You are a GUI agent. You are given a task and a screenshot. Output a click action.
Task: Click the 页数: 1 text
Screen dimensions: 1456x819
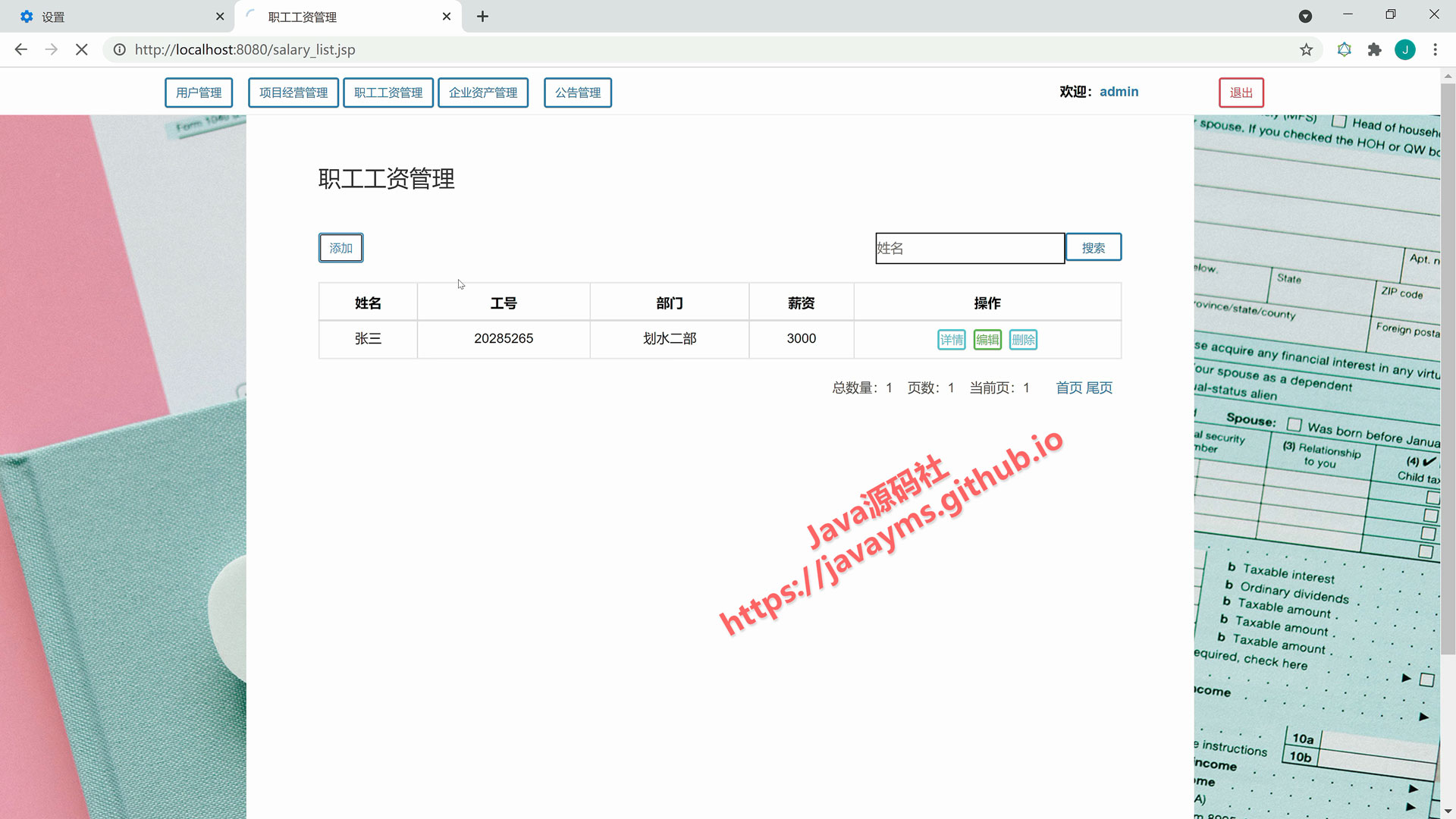point(930,388)
